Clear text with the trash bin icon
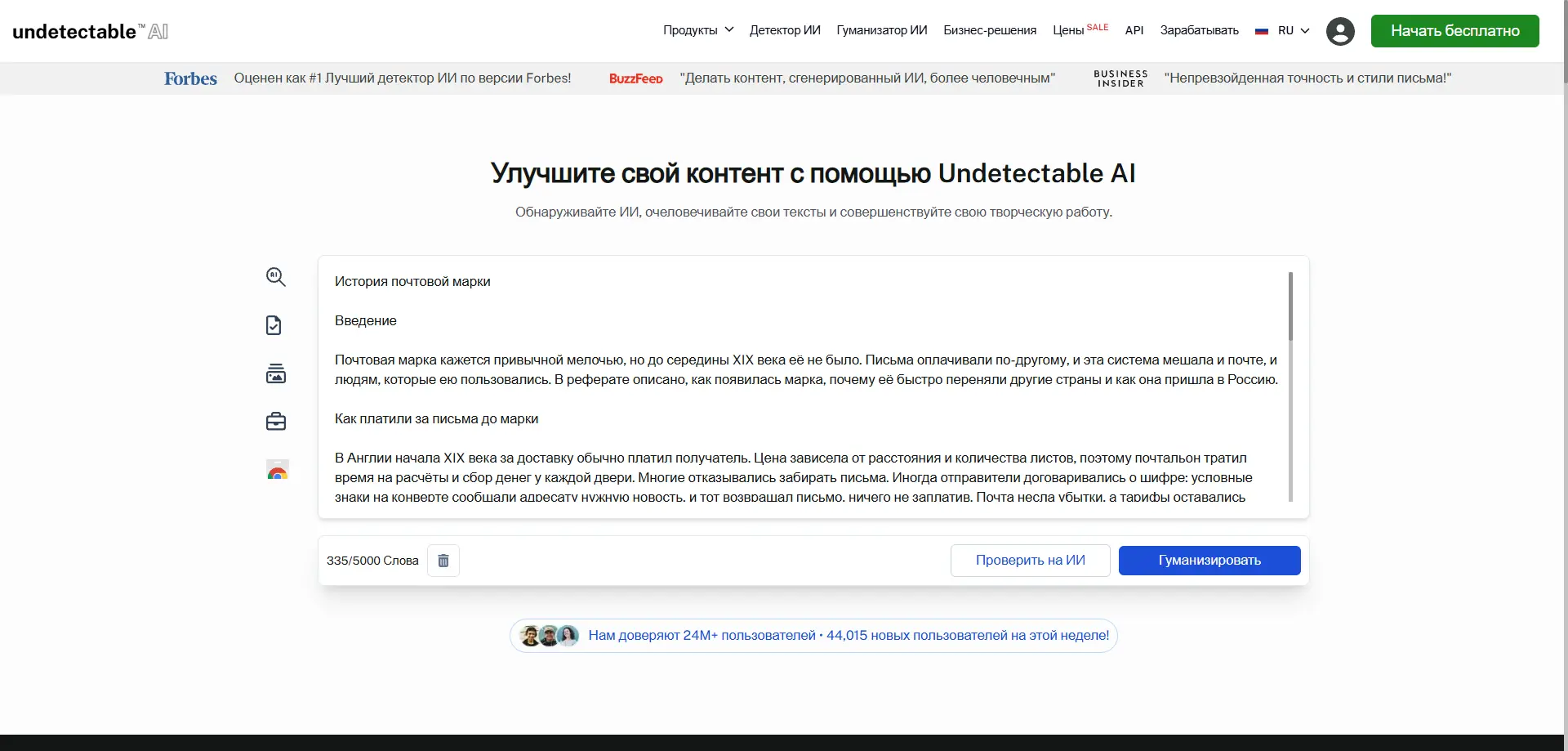Screen dimensions: 1568x751 pyautogui.click(x=443, y=561)
